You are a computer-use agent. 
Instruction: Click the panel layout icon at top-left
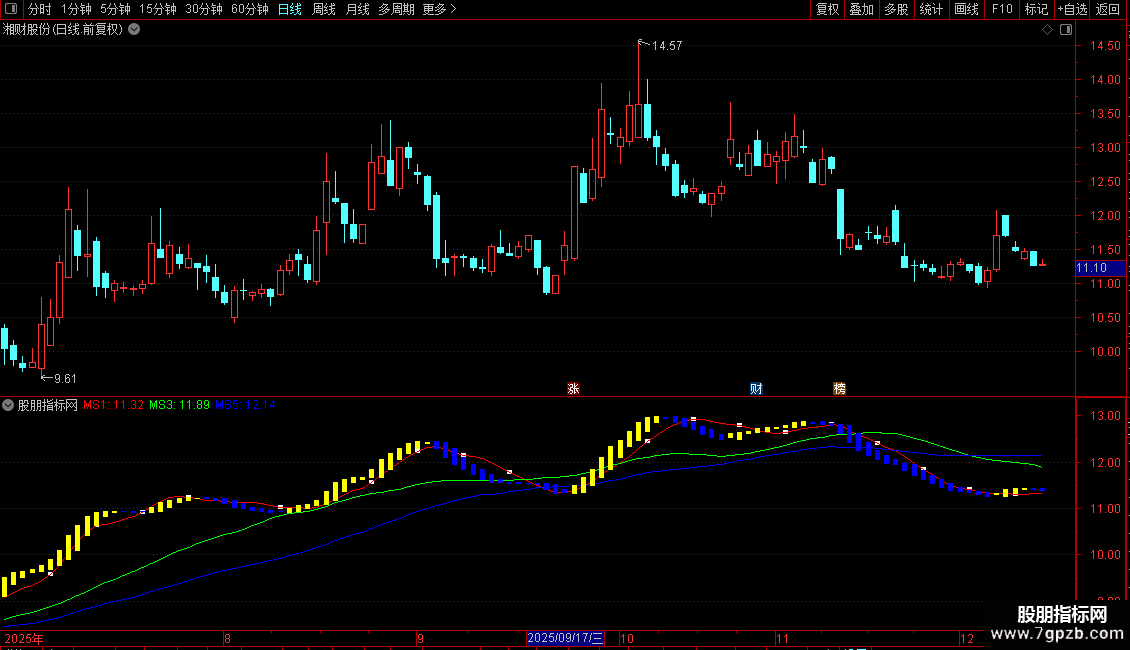(x=11, y=9)
